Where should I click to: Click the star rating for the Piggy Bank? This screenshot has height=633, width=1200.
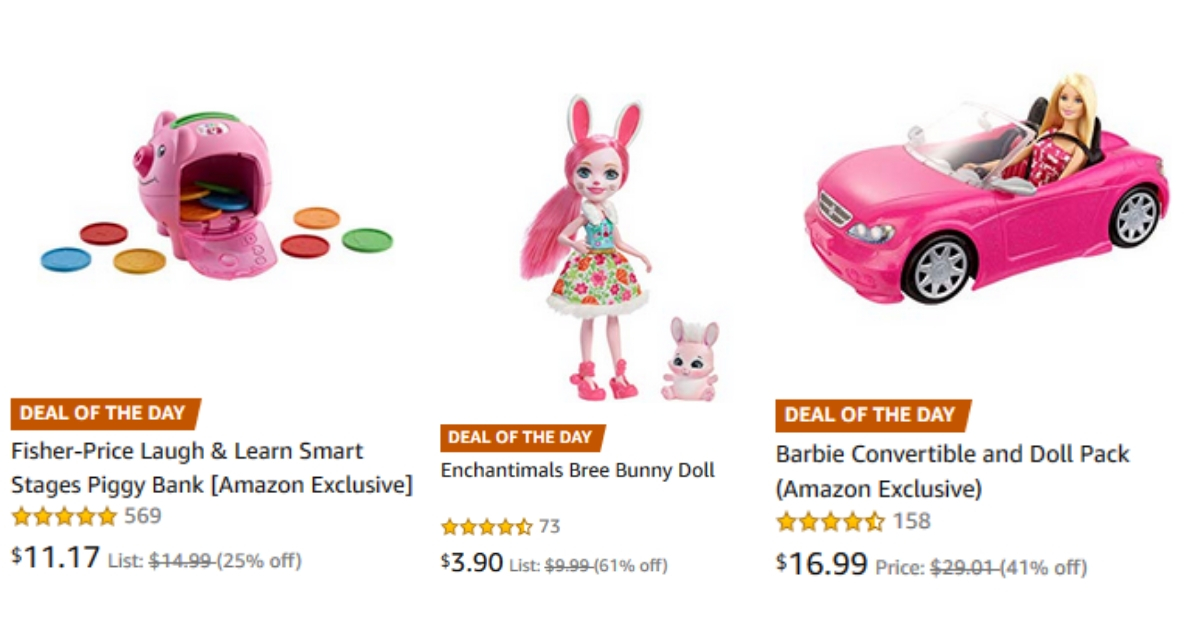tap(65, 517)
